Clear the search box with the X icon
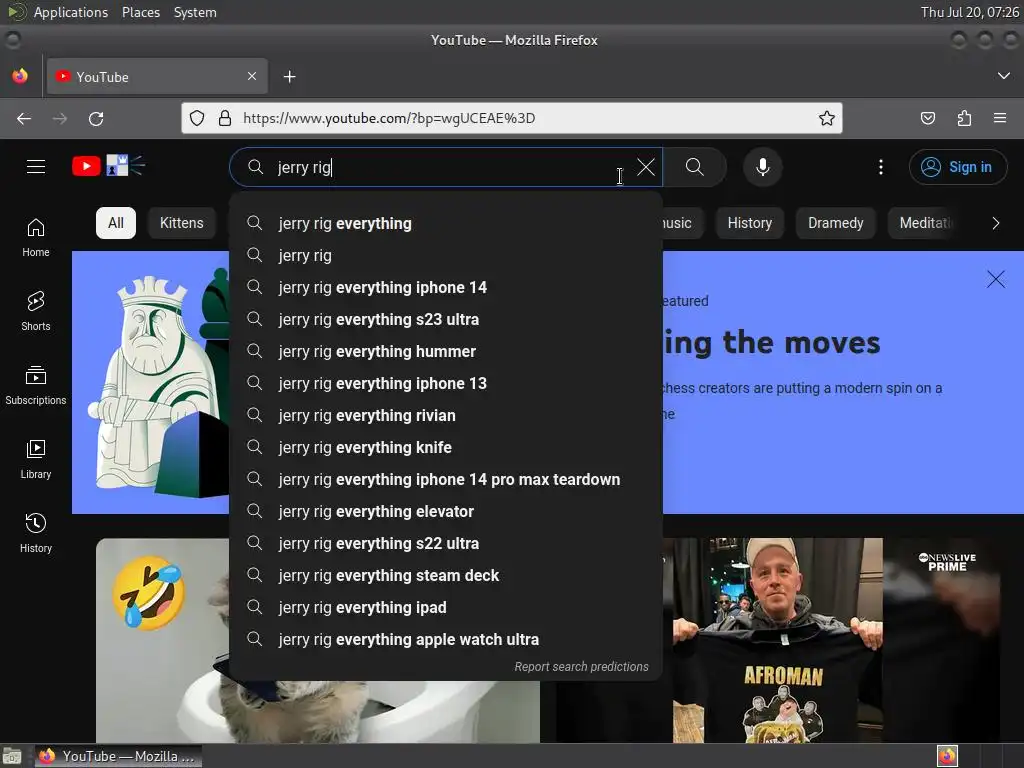The width and height of the screenshot is (1024, 768). click(x=645, y=167)
